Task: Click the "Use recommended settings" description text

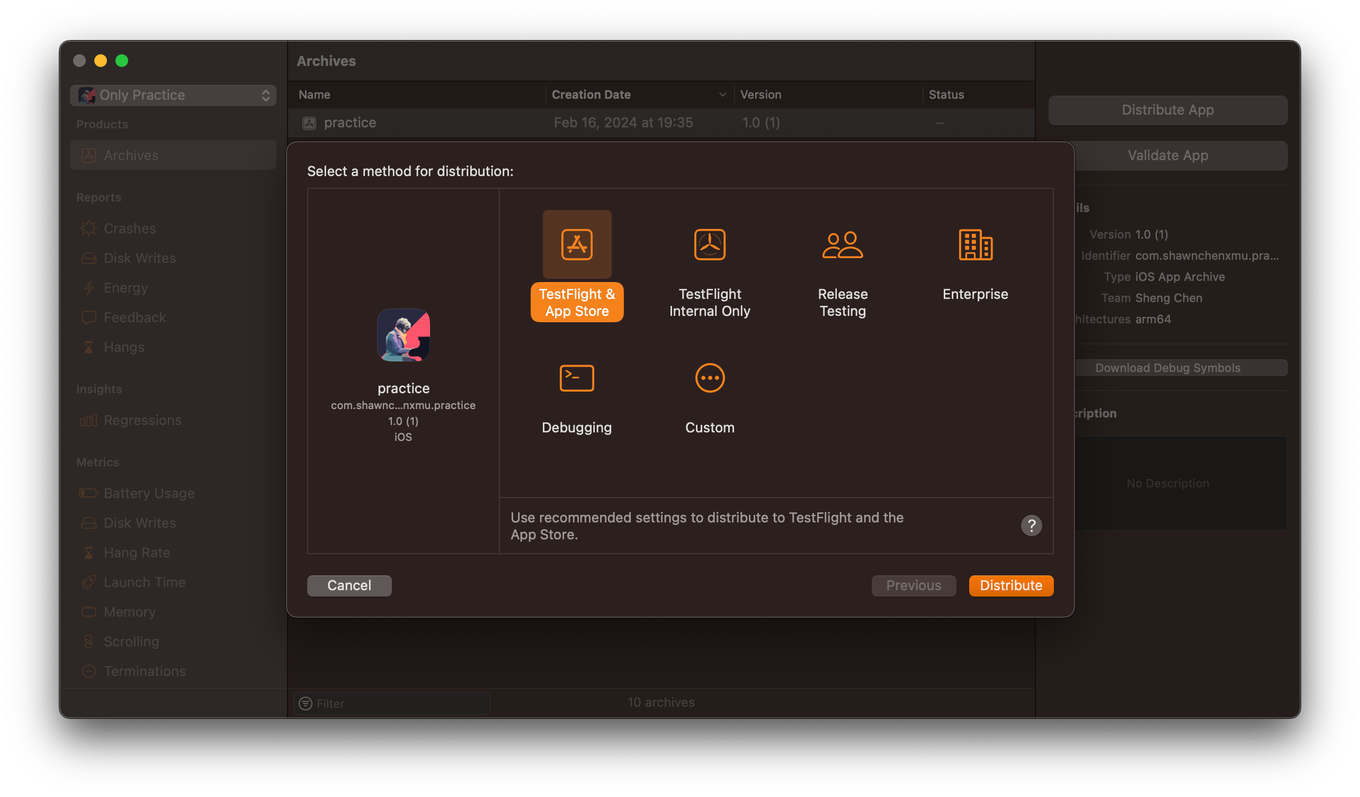Action: (x=707, y=526)
